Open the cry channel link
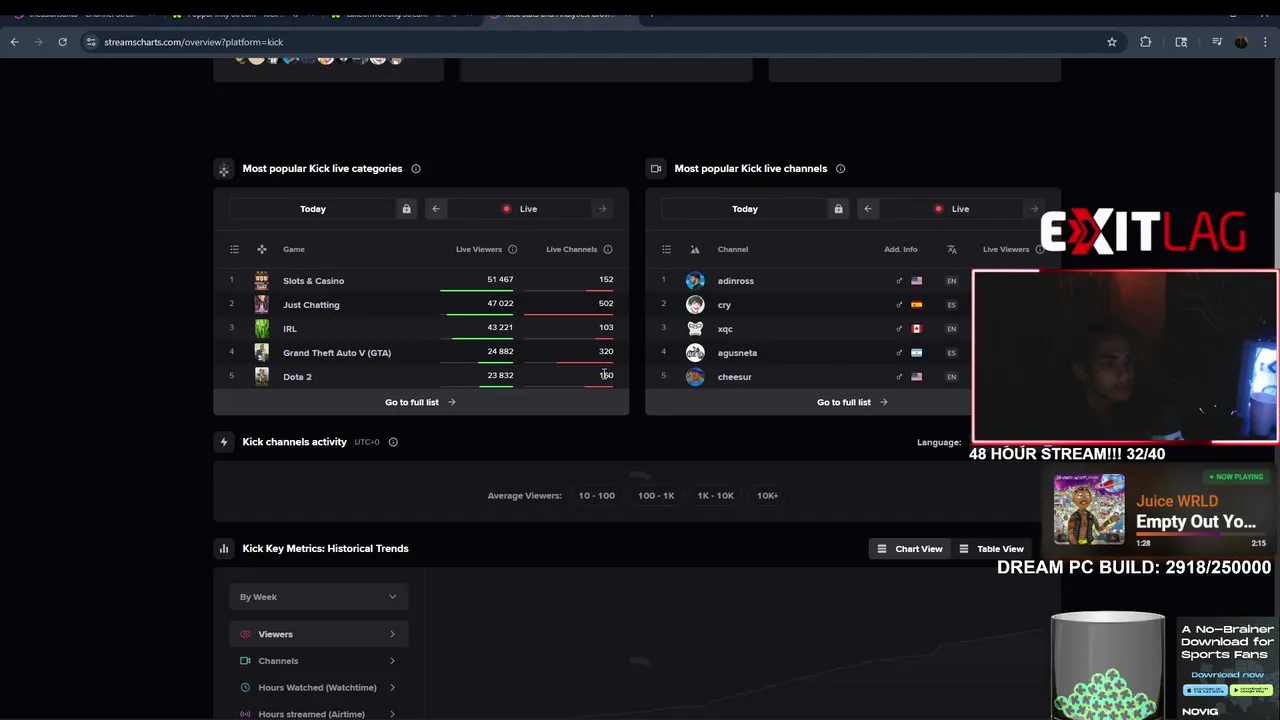Screen dimensions: 1280x720 [724, 305]
